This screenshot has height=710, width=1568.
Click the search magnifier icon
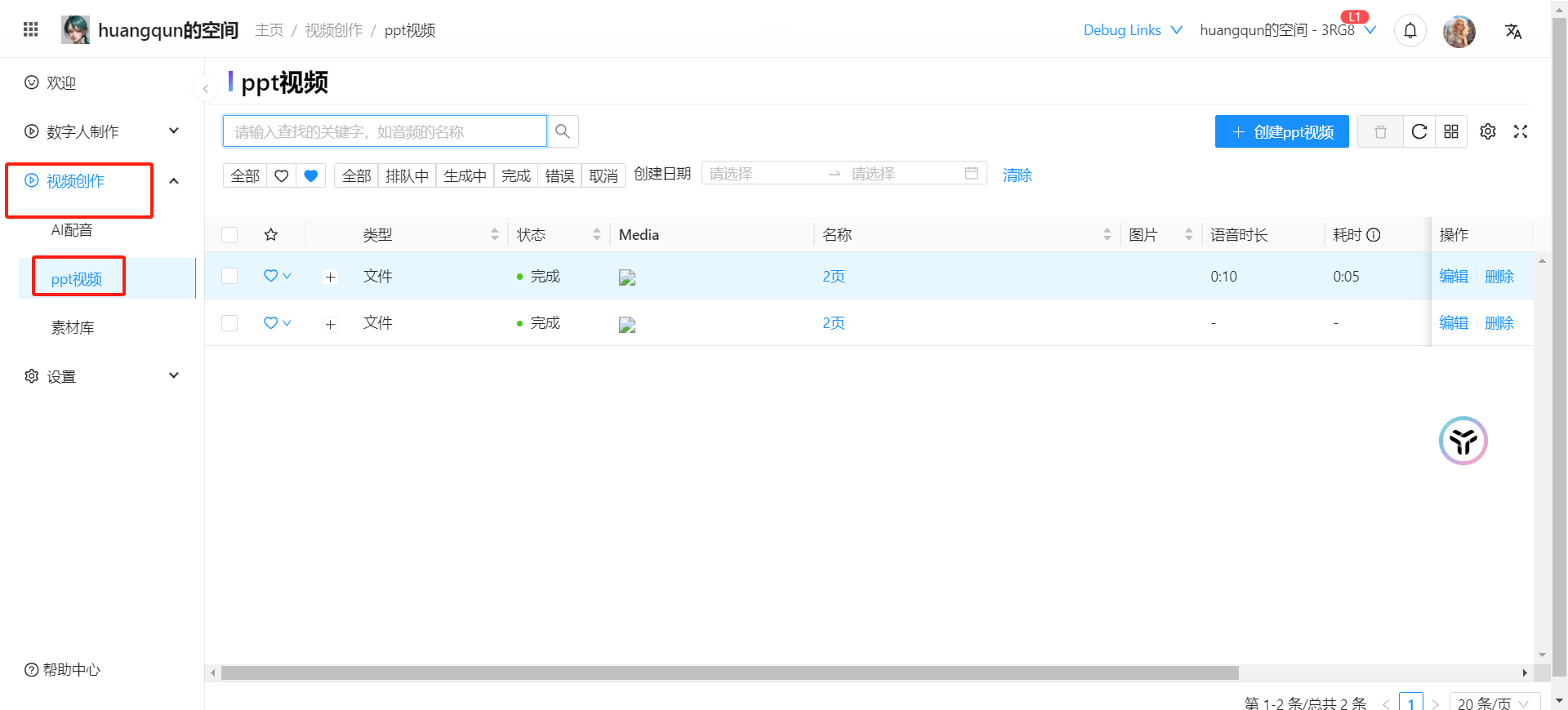(x=563, y=131)
